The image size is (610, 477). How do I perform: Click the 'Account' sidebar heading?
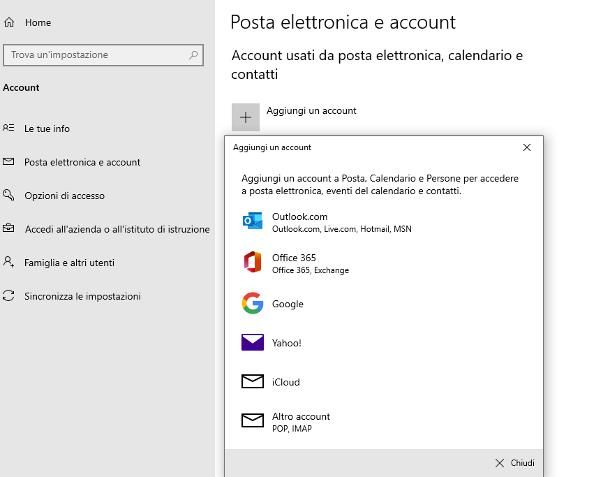[21, 88]
